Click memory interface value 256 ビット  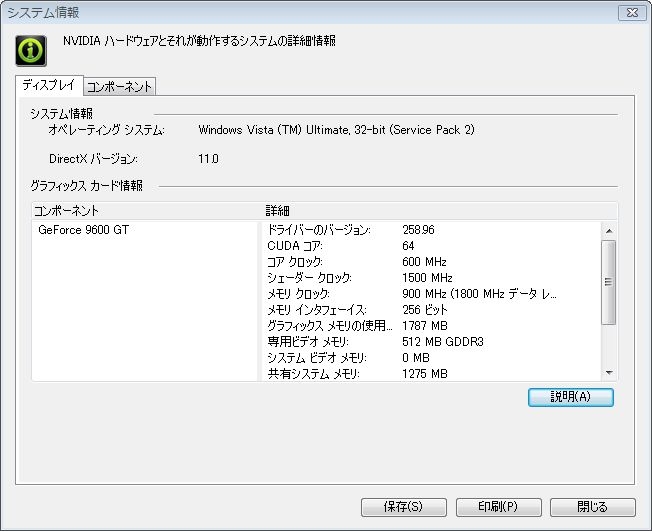425,310
